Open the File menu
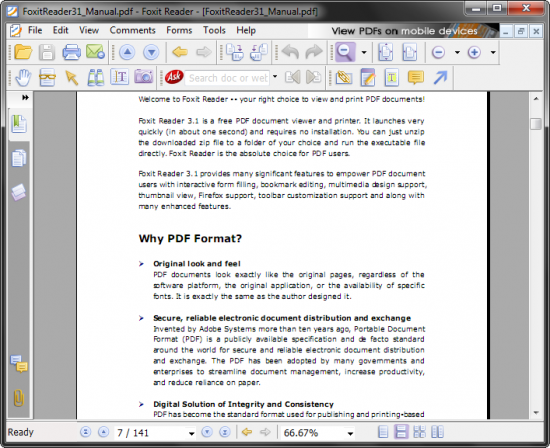The height and width of the screenshot is (448, 550). click(x=35, y=31)
